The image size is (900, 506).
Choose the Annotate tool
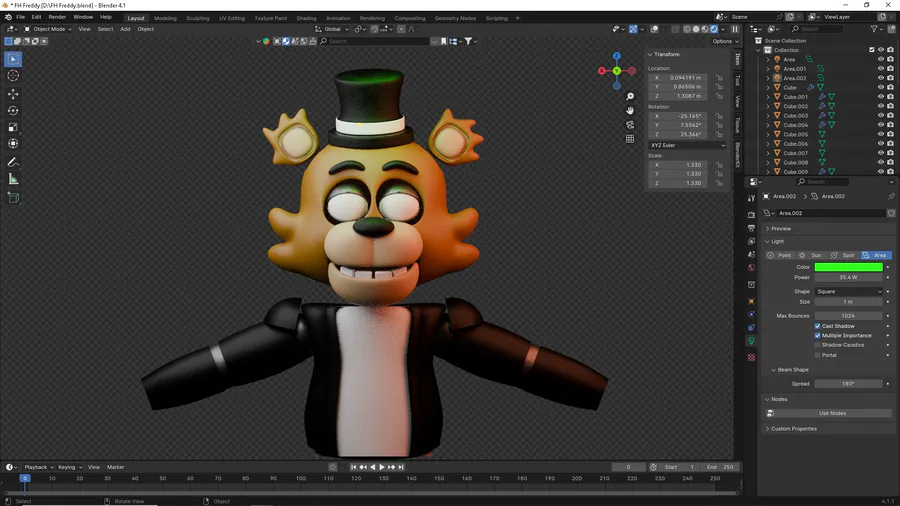pyautogui.click(x=13, y=162)
